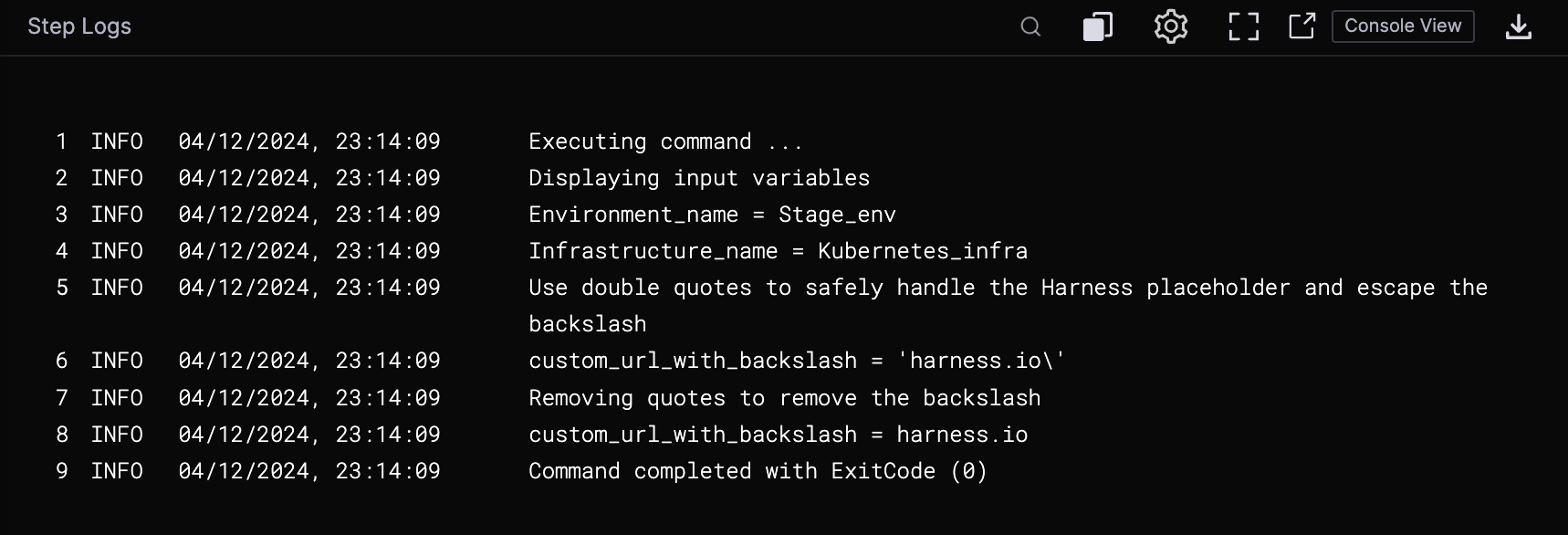Click the unquoted harness.io log line 8

pos(778,435)
